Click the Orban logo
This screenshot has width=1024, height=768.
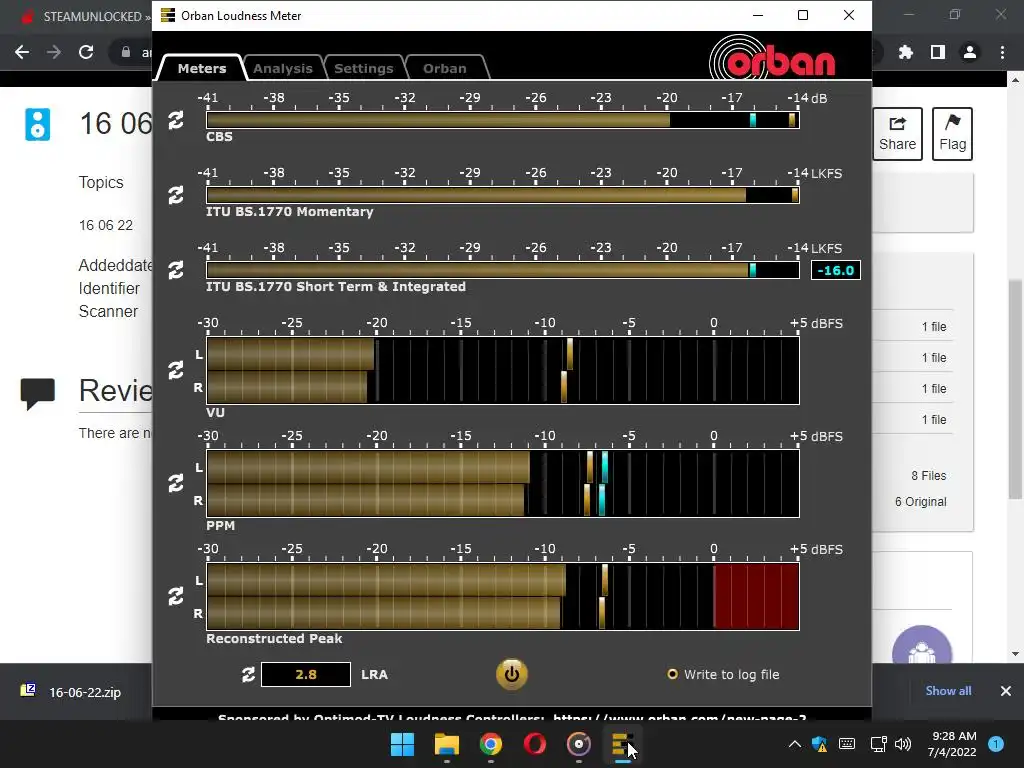point(773,57)
